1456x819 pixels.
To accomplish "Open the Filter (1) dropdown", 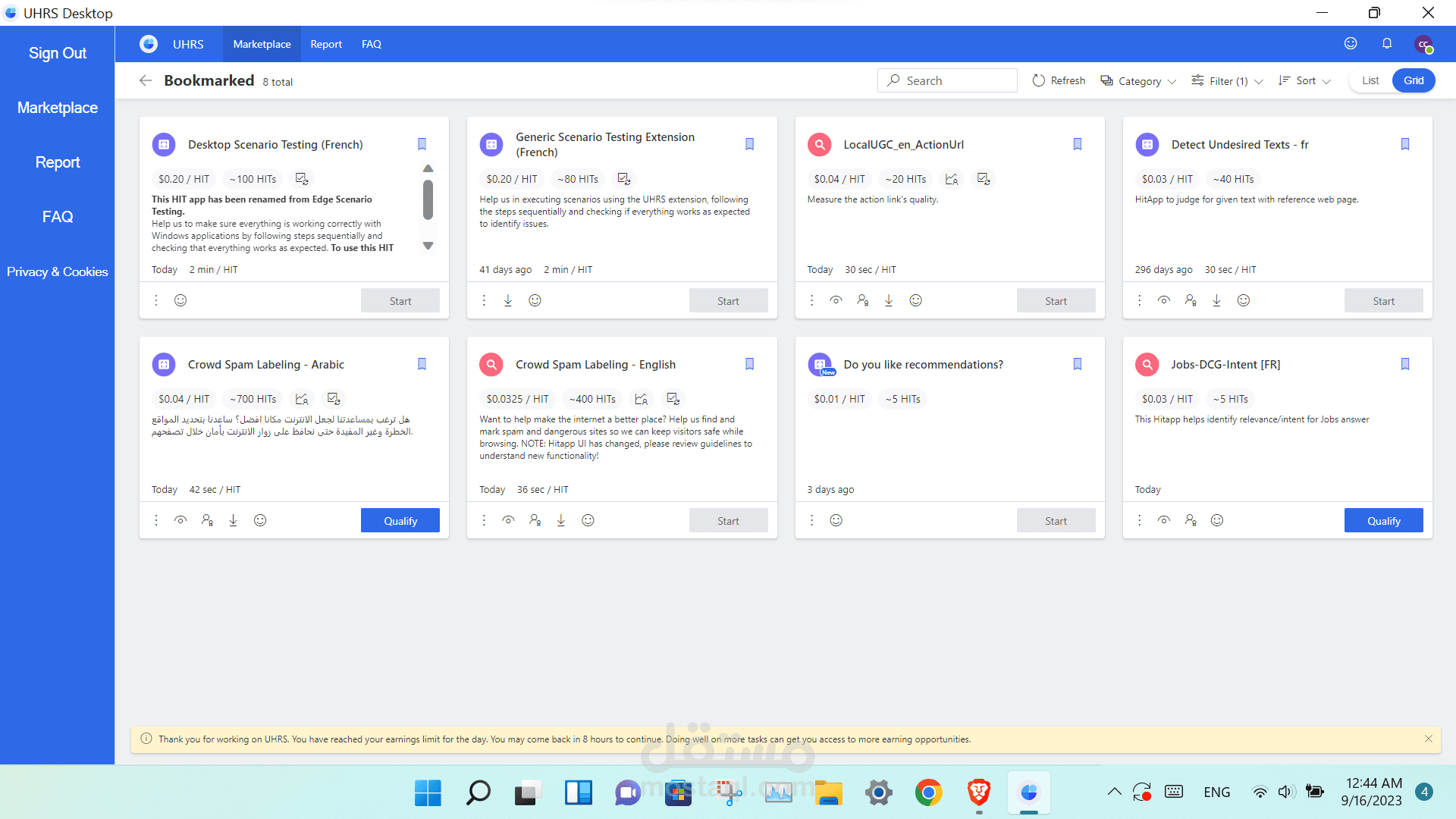I will 1227,80.
